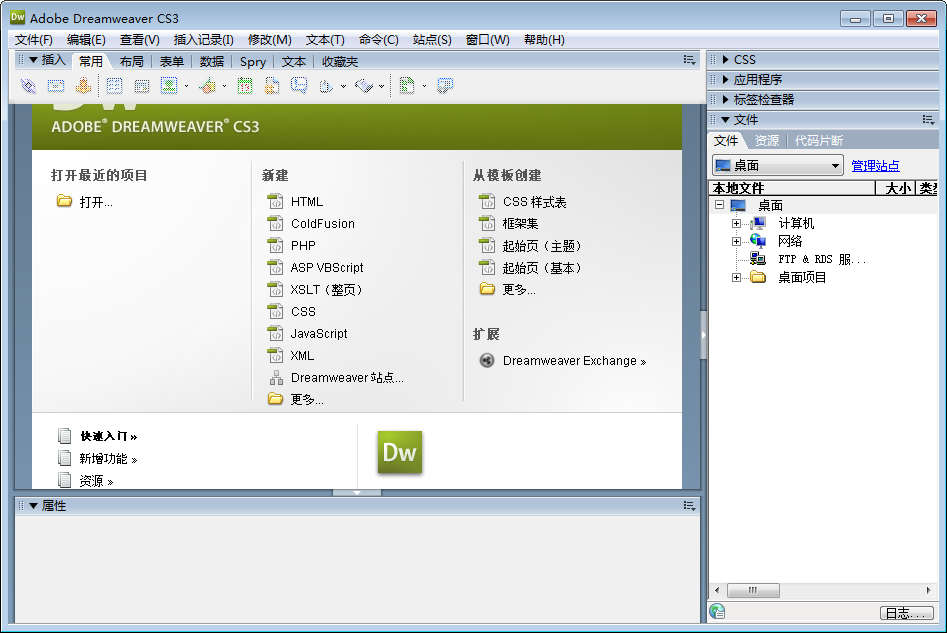Viewport: 947px width, 633px height.
Task: Click the Files panel horizontal scrollbar thumb
Action: coord(753,590)
